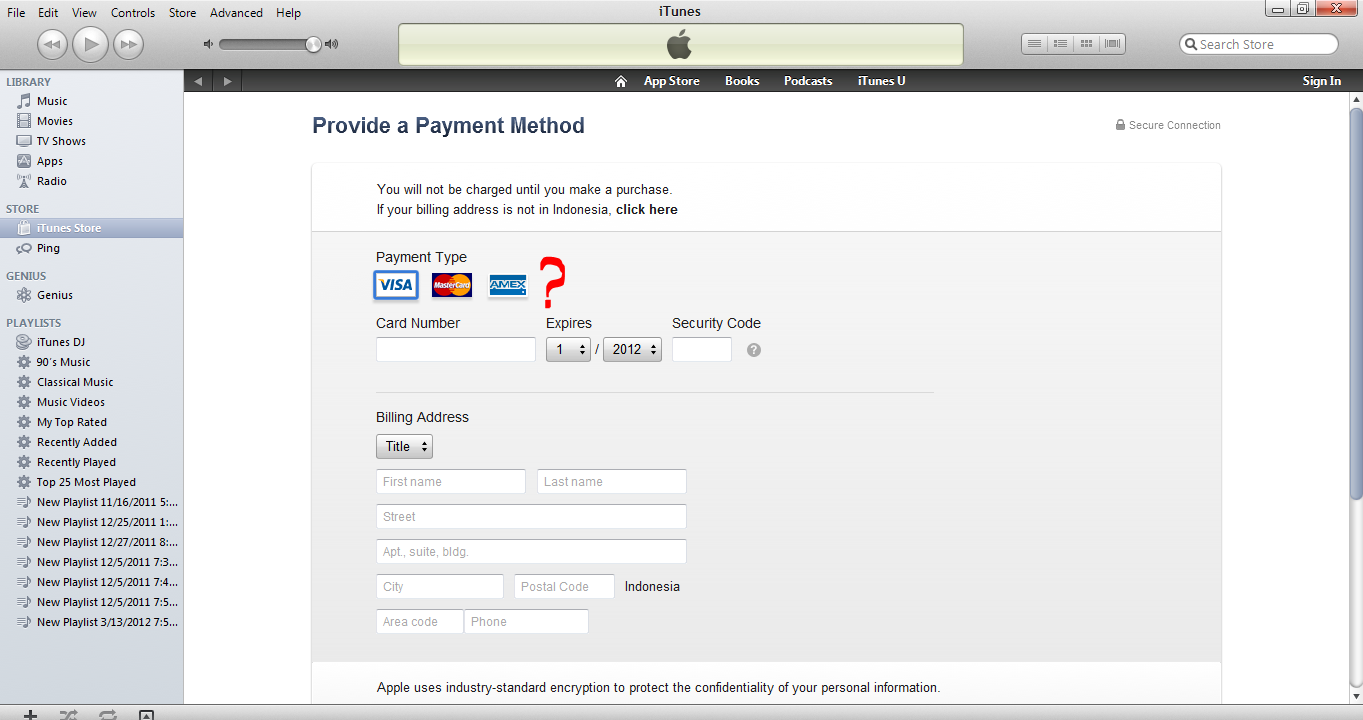Switch to grid view icon
The width and height of the screenshot is (1363, 720).
1086,44
